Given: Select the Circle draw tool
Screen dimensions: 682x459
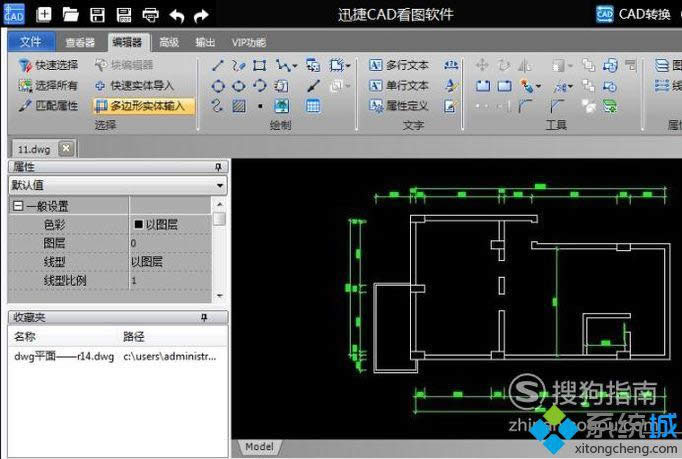Looking at the screenshot, I should click(218, 86).
